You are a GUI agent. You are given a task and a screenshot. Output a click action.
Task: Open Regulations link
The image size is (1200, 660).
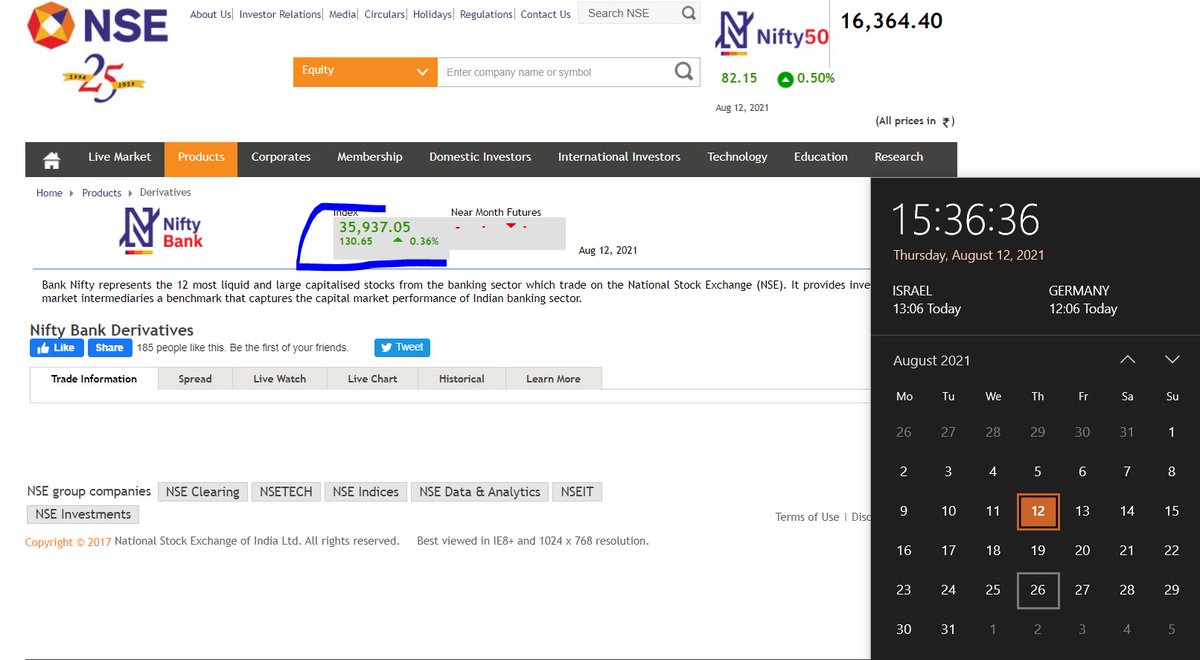click(x=486, y=14)
